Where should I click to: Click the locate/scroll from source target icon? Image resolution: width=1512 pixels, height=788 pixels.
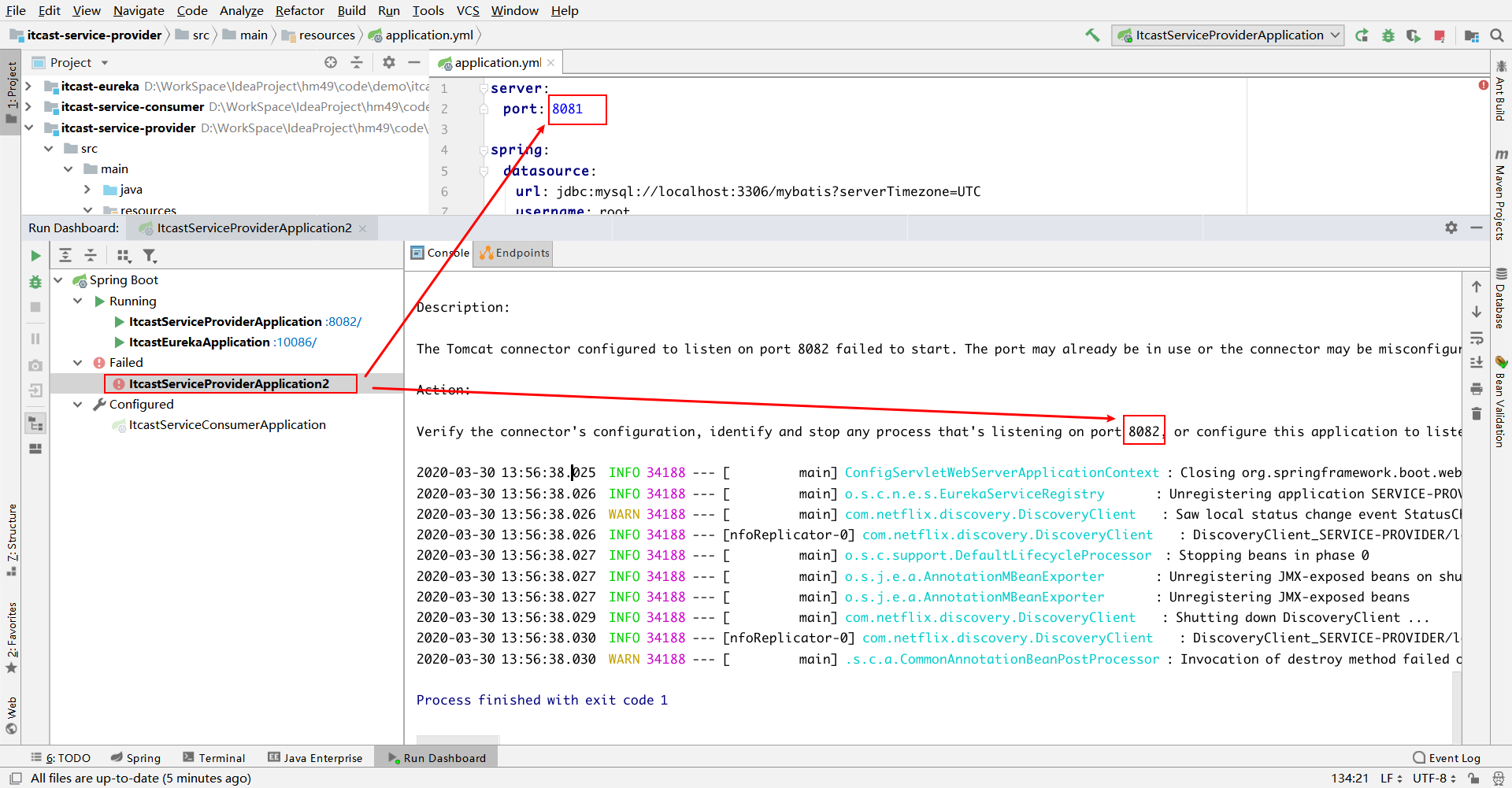(x=331, y=62)
